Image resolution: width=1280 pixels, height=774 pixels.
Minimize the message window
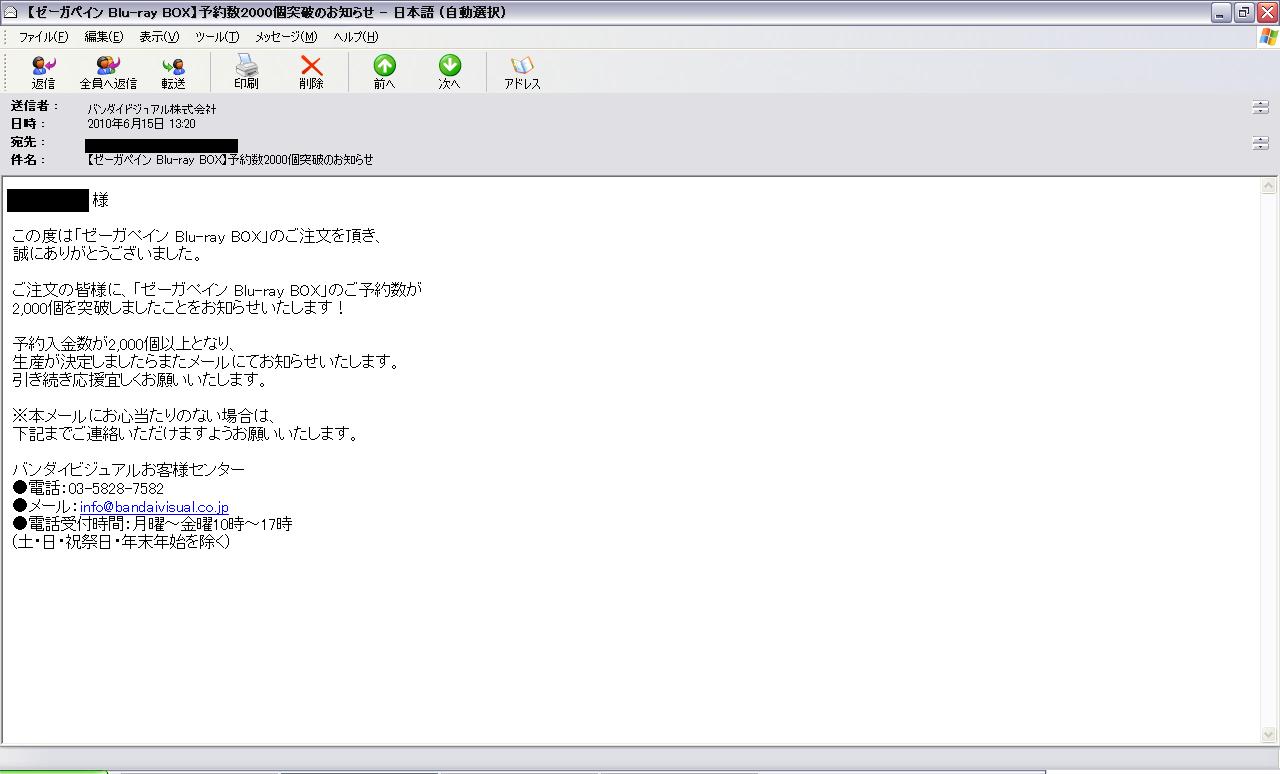coord(1222,12)
